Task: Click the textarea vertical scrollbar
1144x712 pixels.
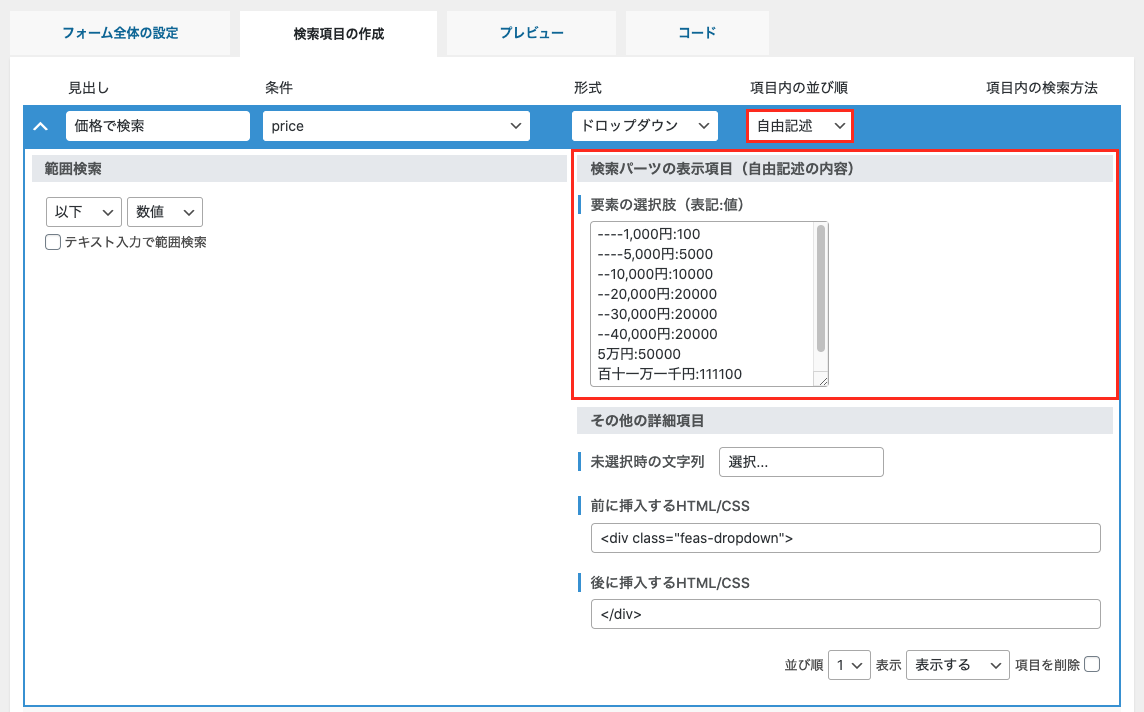Action: [x=821, y=288]
